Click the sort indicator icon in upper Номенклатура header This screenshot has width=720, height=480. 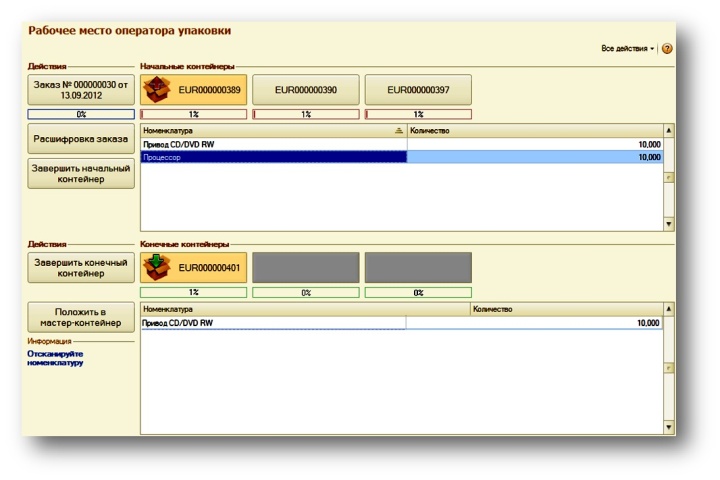coord(399,131)
